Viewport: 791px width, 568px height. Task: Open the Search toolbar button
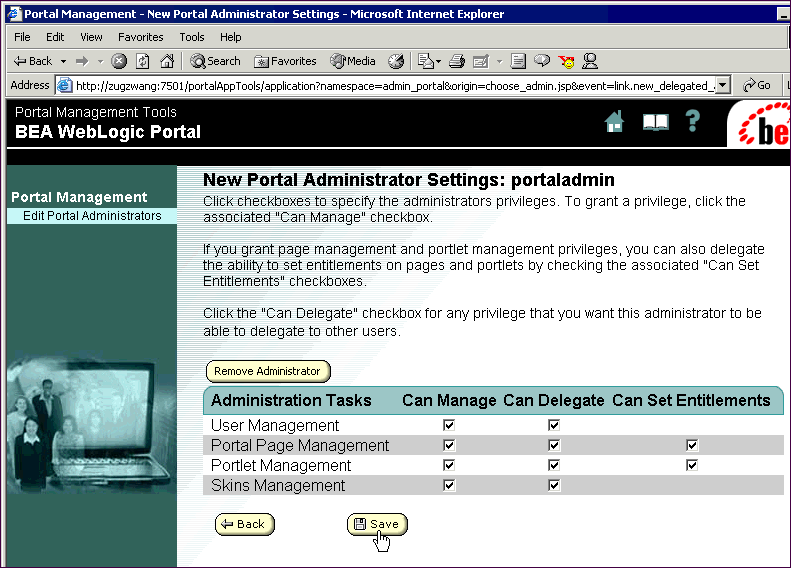(x=215, y=61)
